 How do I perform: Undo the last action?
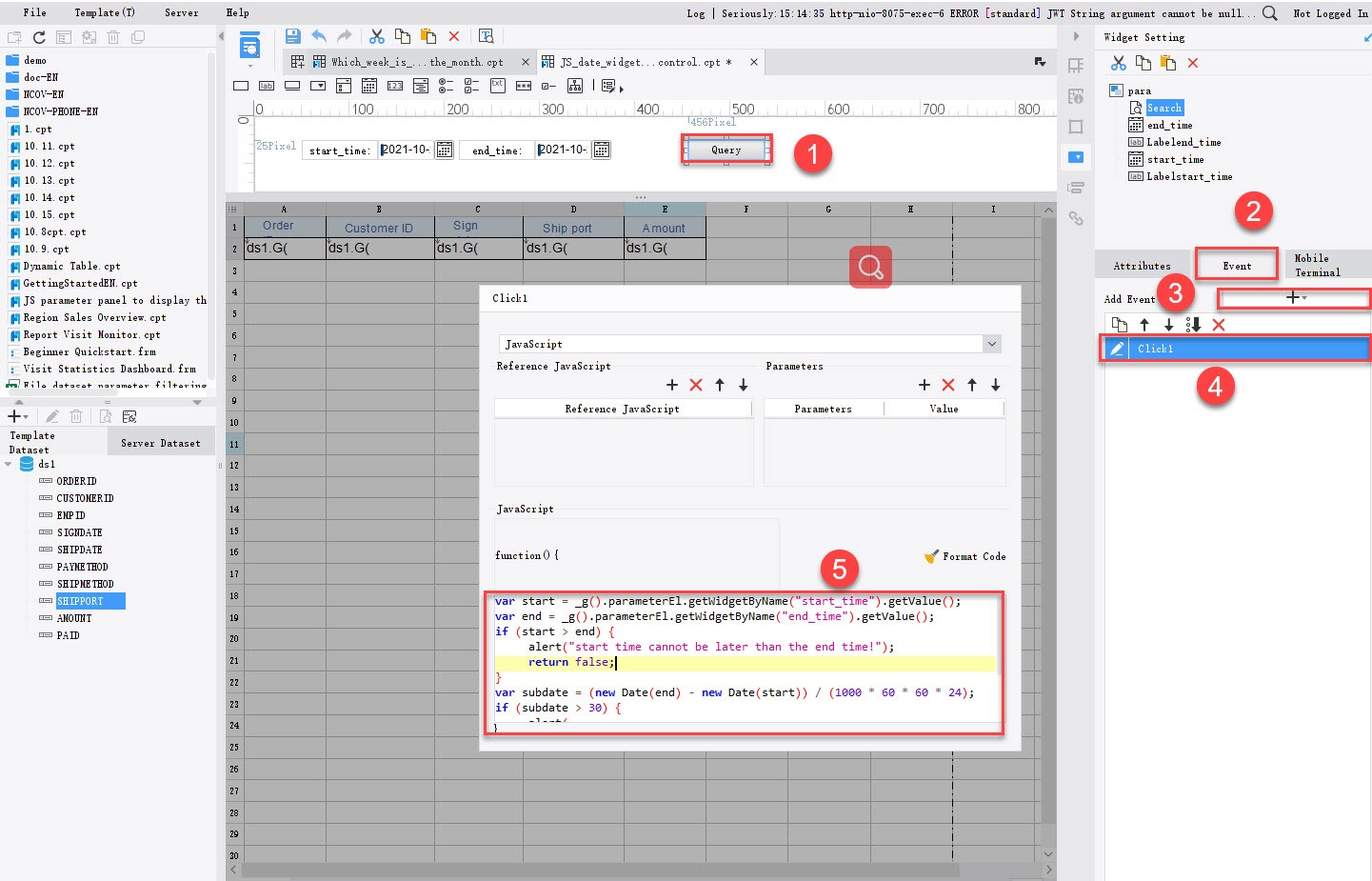click(318, 36)
